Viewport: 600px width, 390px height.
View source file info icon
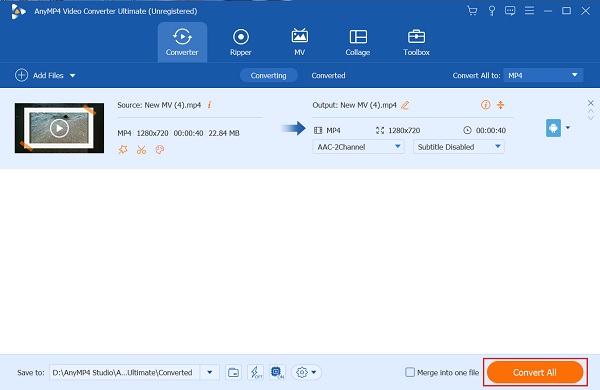tap(209, 105)
